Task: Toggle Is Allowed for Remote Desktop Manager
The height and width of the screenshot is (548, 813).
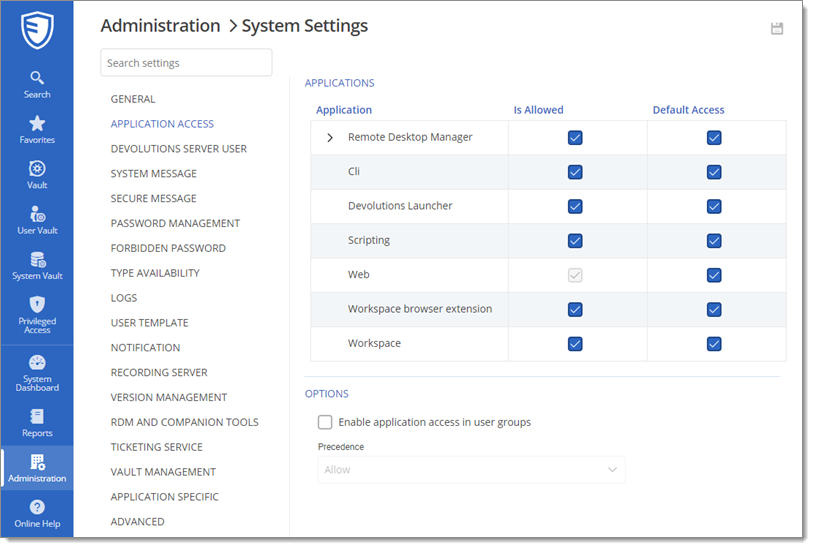Action: point(575,138)
